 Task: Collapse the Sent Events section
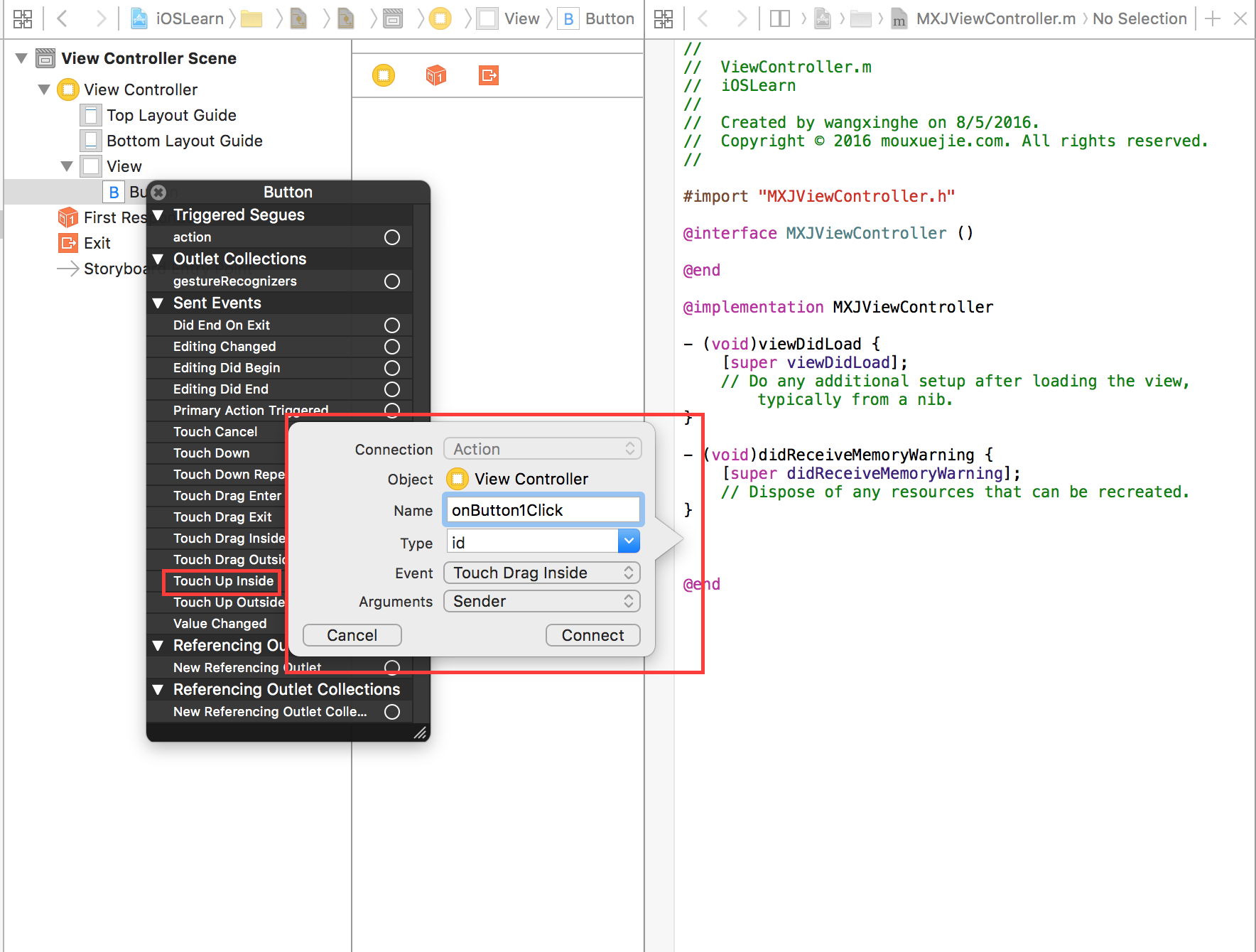(158, 303)
